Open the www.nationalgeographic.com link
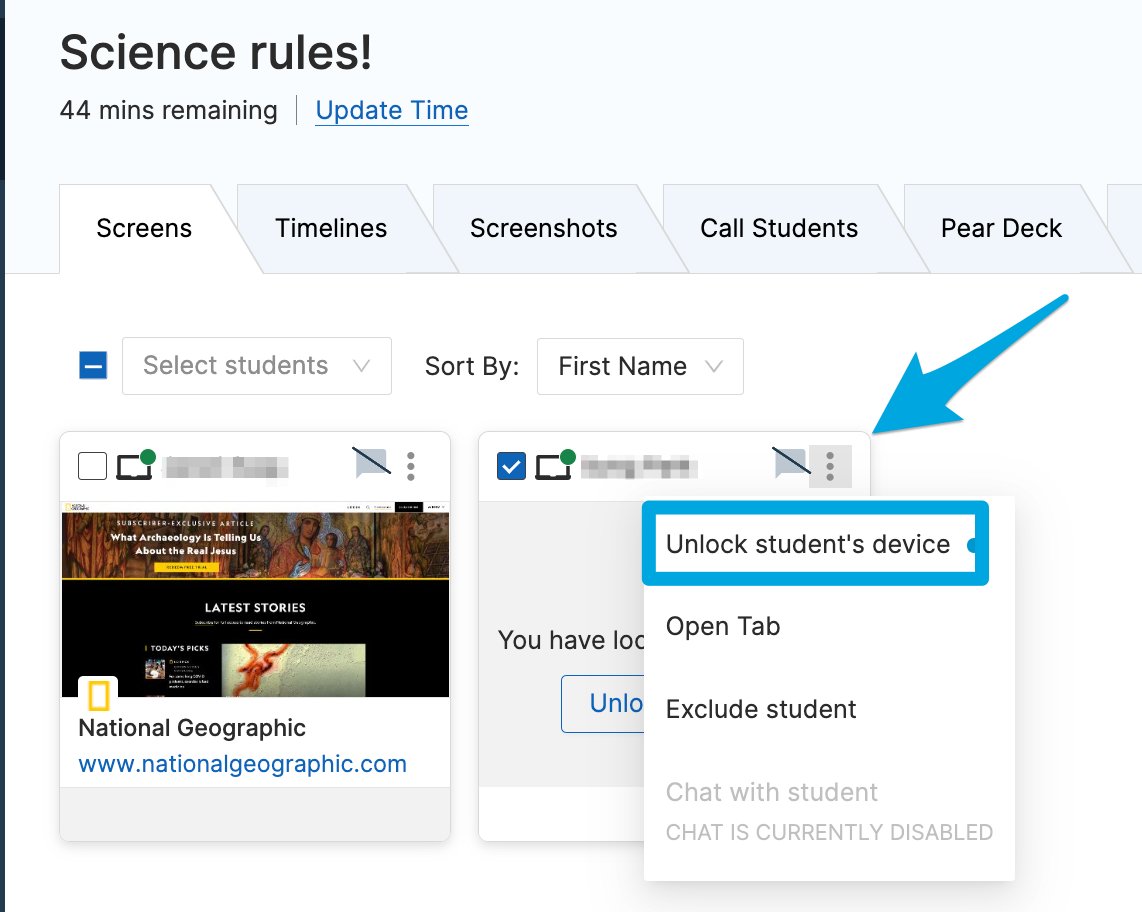 (243, 764)
